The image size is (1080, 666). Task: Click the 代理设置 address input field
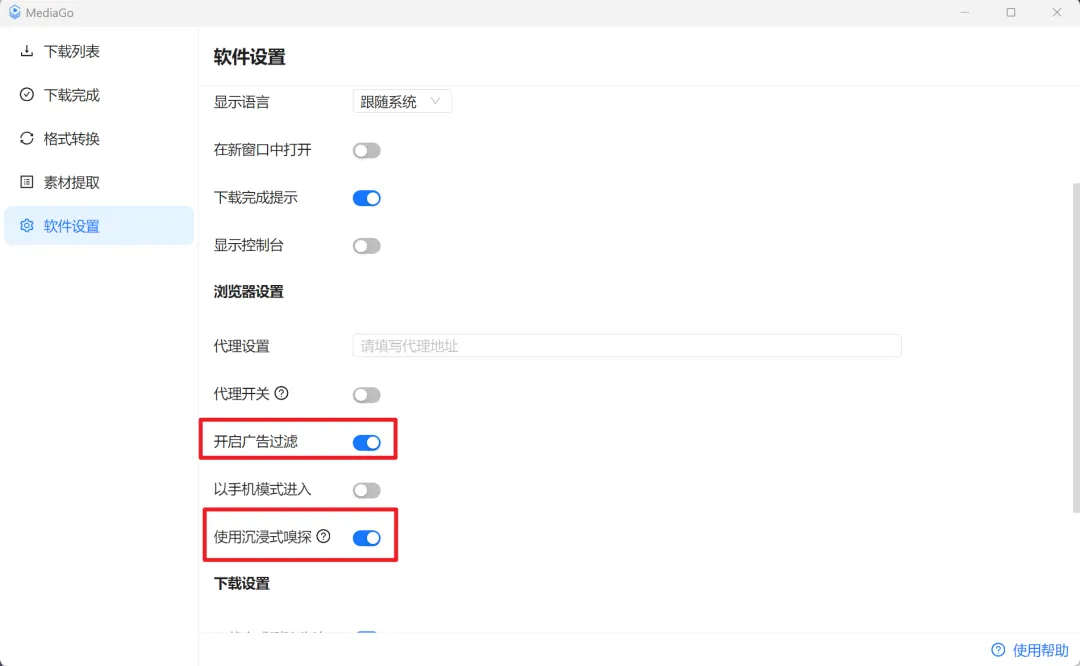(626, 346)
